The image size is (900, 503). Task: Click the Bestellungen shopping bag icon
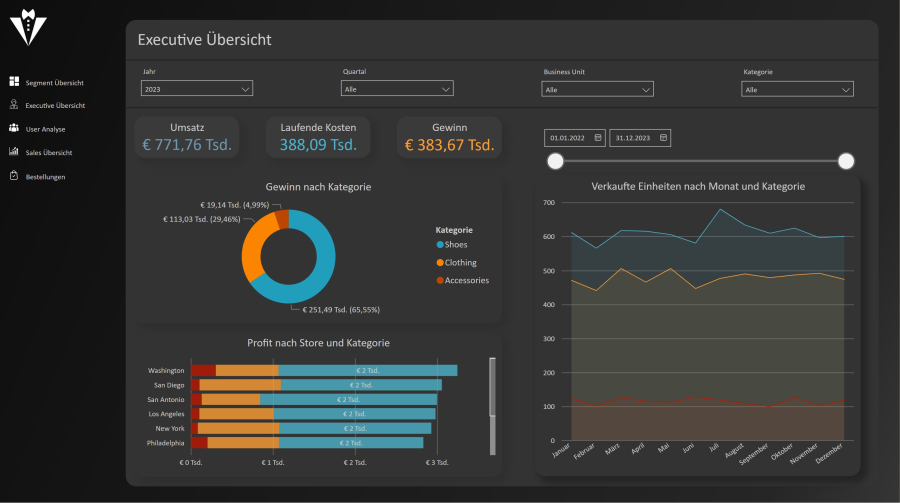click(x=14, y=177)
